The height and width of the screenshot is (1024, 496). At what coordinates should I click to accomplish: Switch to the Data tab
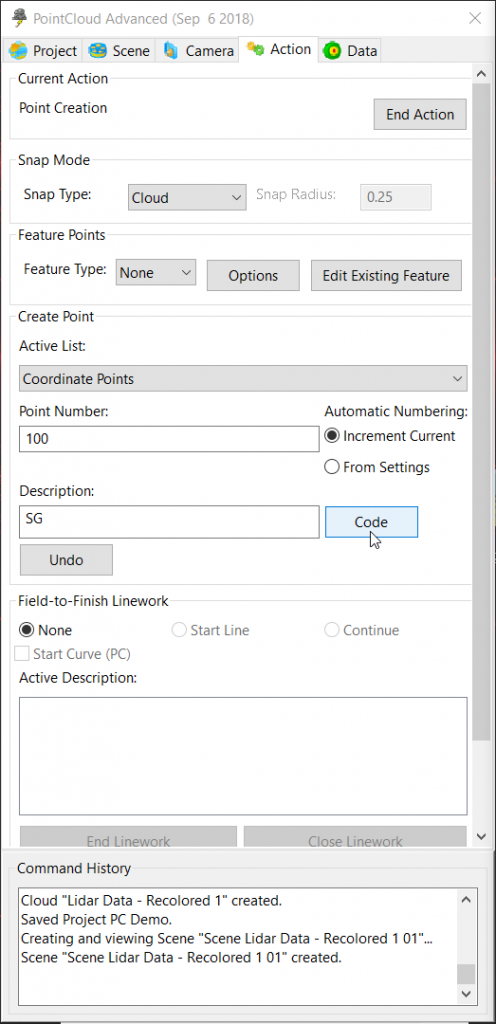click(x=350, y=50)
